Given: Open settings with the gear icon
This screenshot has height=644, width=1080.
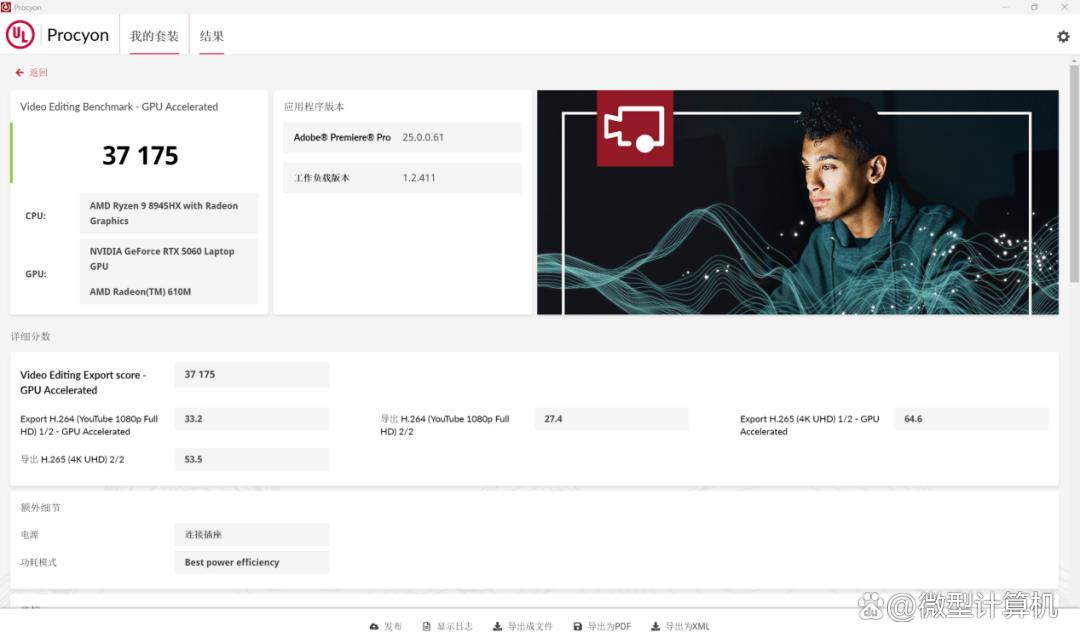Looking at the screenshot, I should pos(1063,36).
